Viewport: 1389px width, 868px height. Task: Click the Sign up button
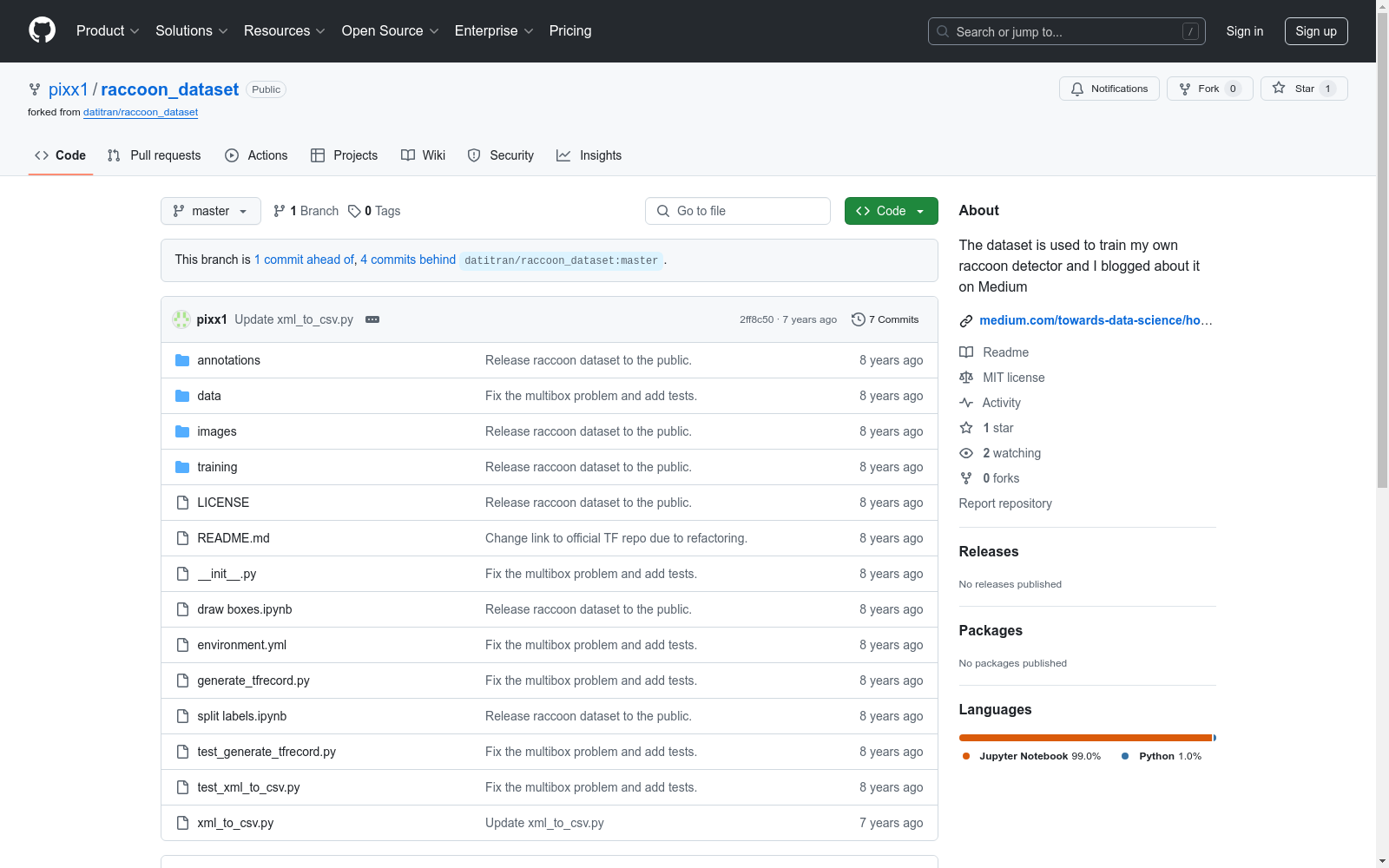point(1316,31)
